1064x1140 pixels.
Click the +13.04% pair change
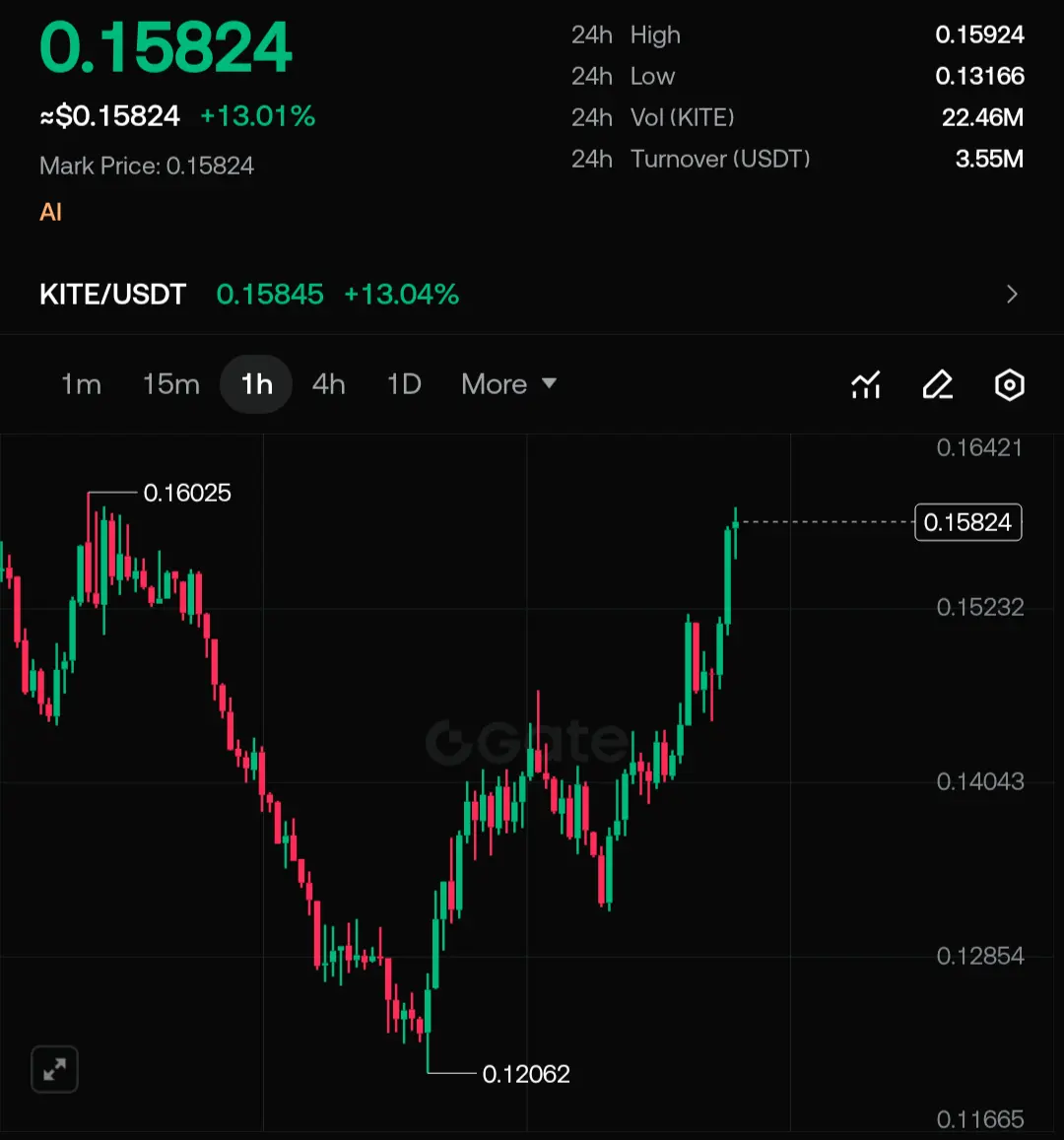click(401, 295)
